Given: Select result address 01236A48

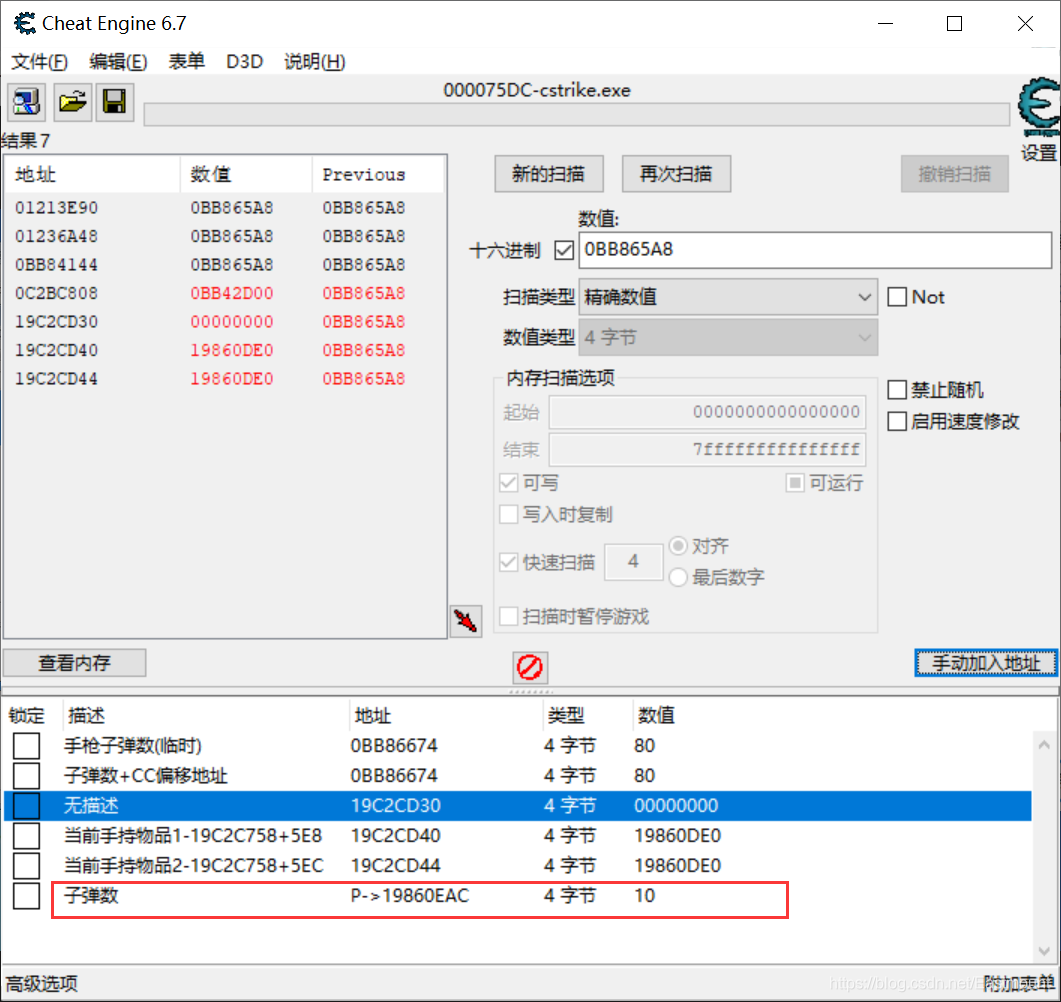Looking at the screenshot, I should (57, 236).
